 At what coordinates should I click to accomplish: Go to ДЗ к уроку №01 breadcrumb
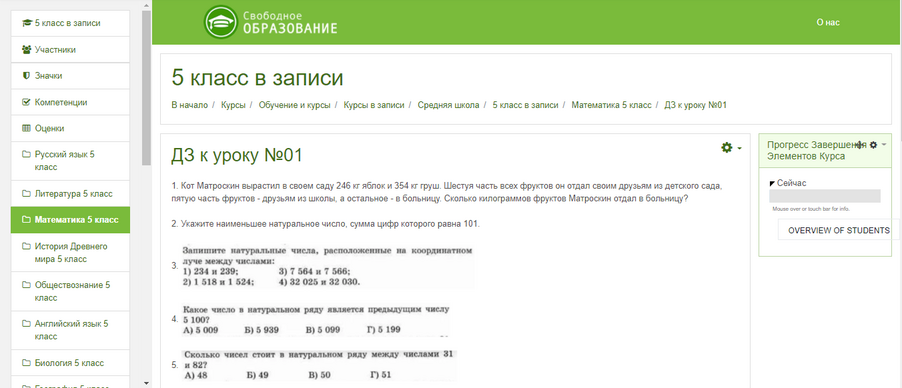coord(695,105)
